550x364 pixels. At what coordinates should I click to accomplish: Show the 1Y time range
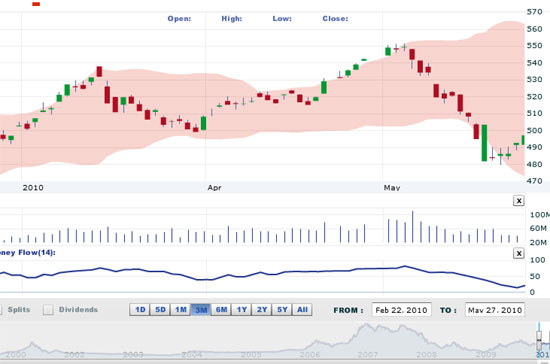coord(242,310)
